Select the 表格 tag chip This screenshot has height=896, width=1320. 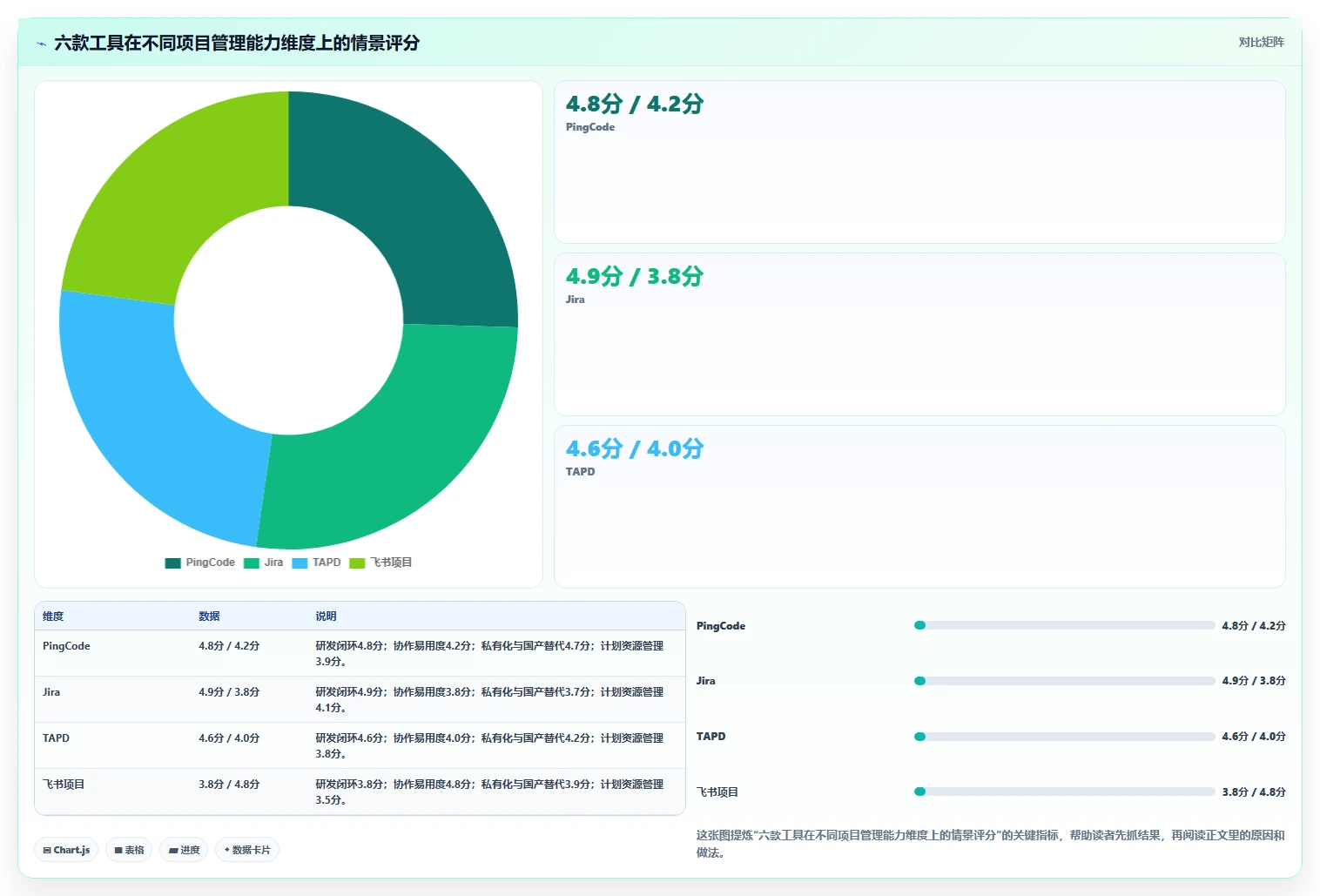[129, 850]
